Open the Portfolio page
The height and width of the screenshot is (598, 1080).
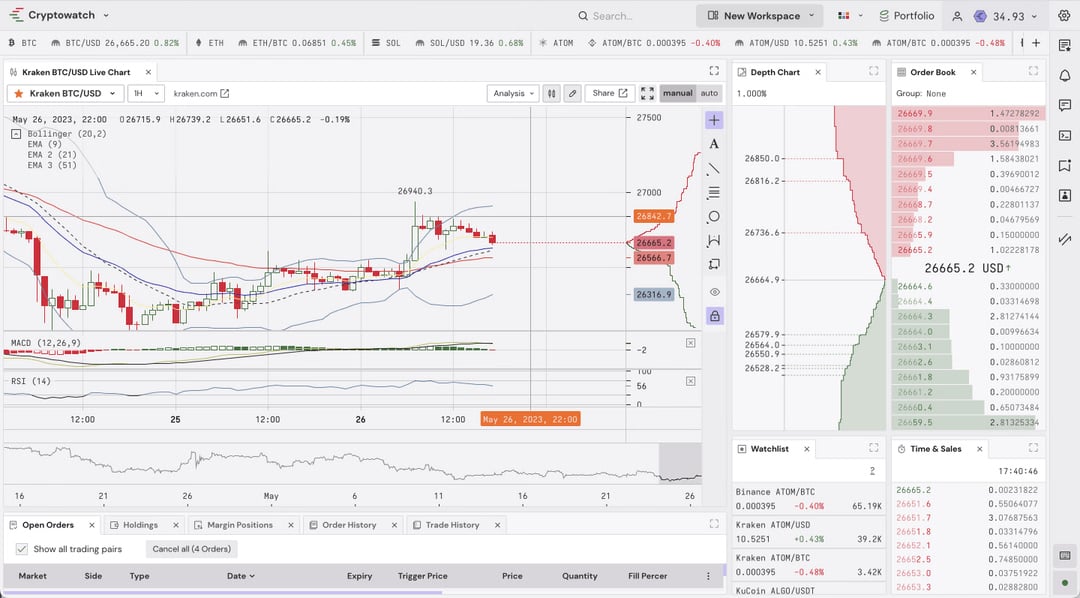click(x=906, y=16)
